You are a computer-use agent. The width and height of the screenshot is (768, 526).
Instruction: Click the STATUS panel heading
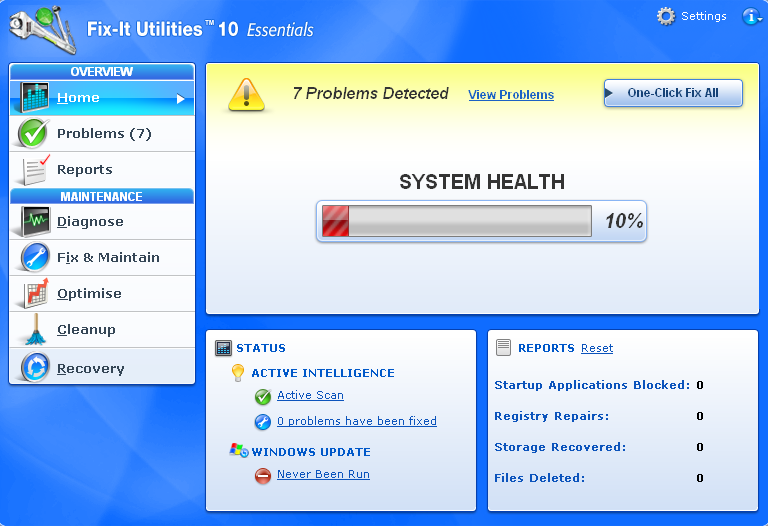[x=261, y=348]
